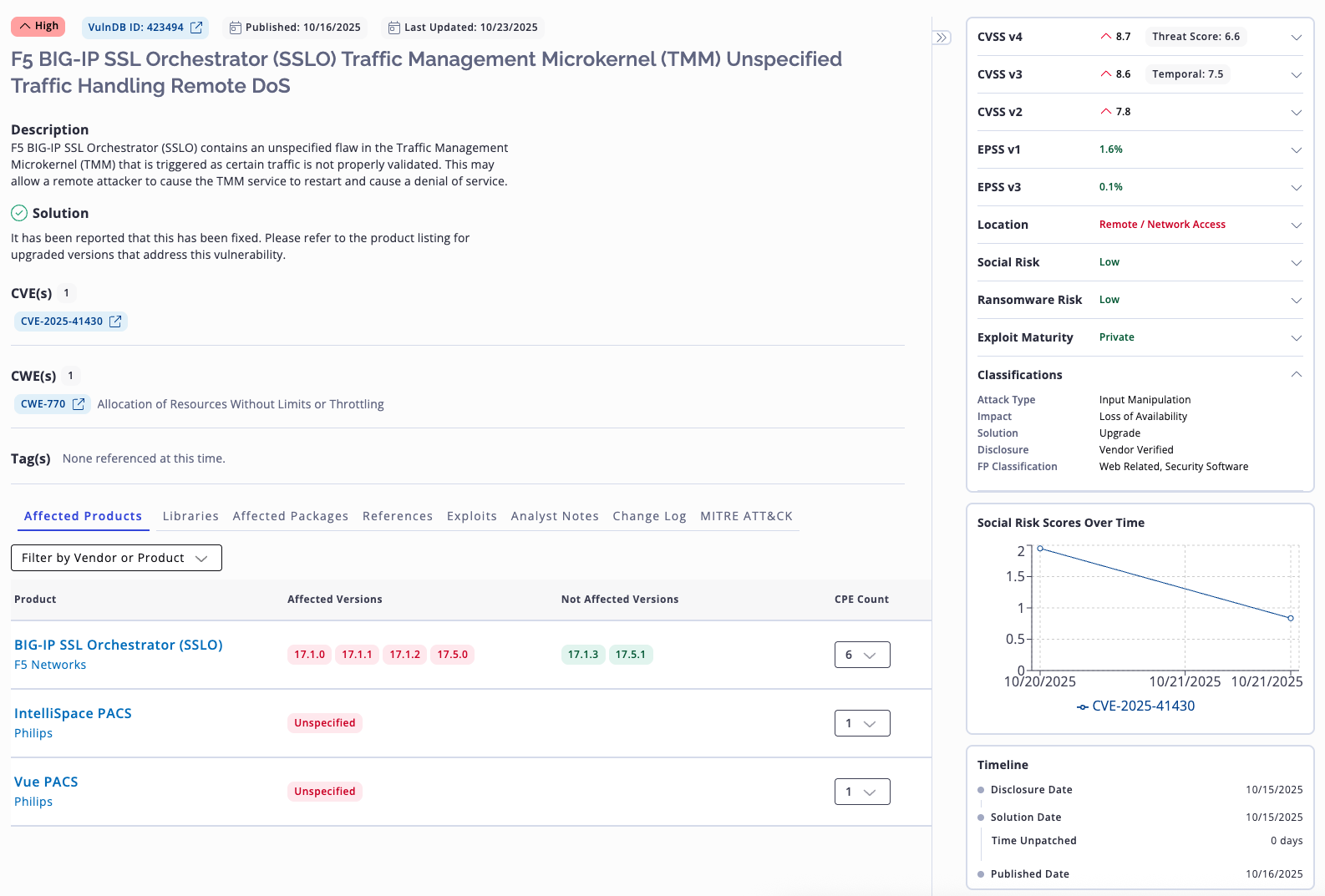Open the Filter by Vendor or Product dropdown
1325x896 pixels.
tap(116, 558)
